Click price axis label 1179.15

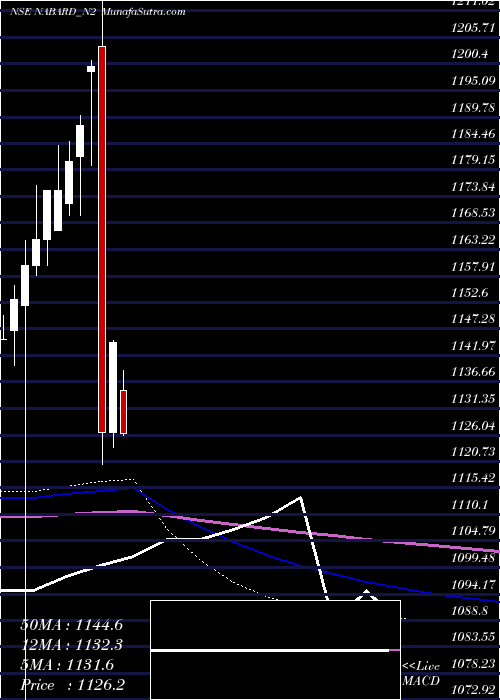473,160
